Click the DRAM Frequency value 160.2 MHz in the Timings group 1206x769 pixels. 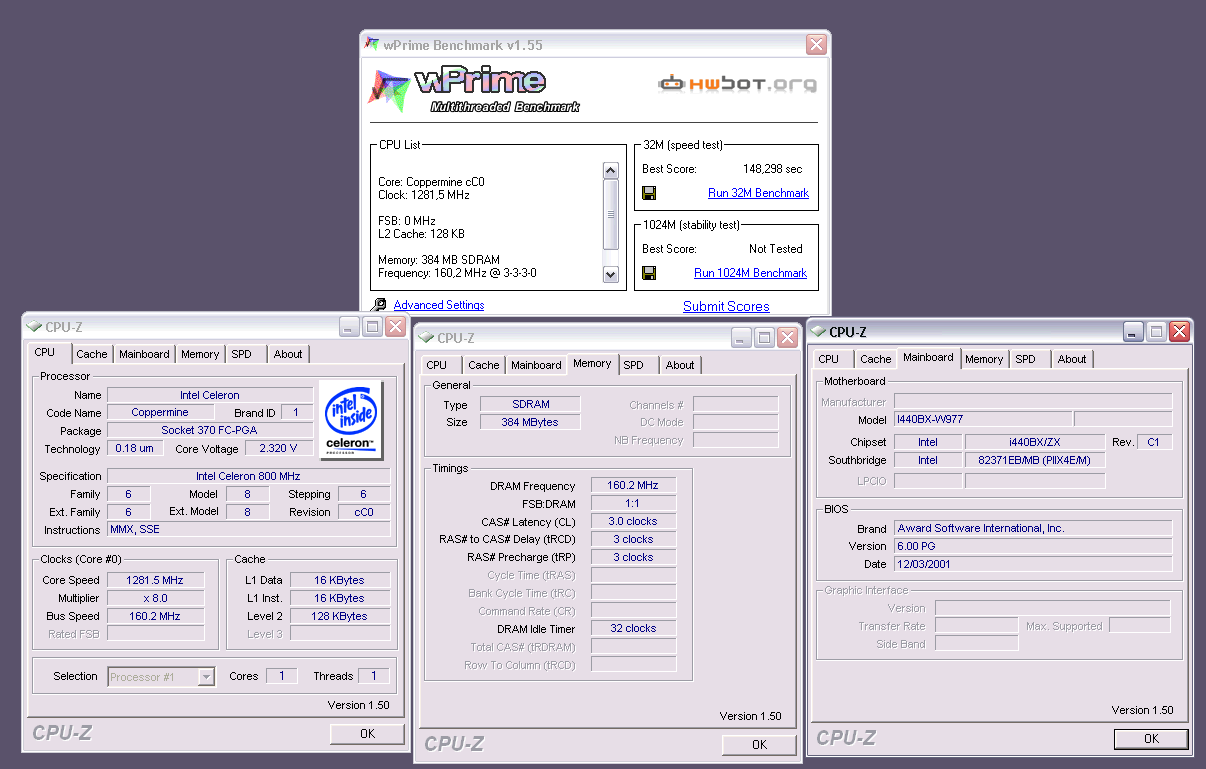pyautogui.click(x=633, y=485)
